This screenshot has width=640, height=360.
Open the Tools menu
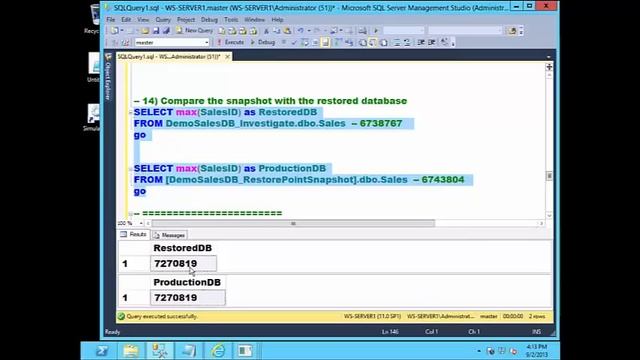pyautogui.click(x=231, y=19)
